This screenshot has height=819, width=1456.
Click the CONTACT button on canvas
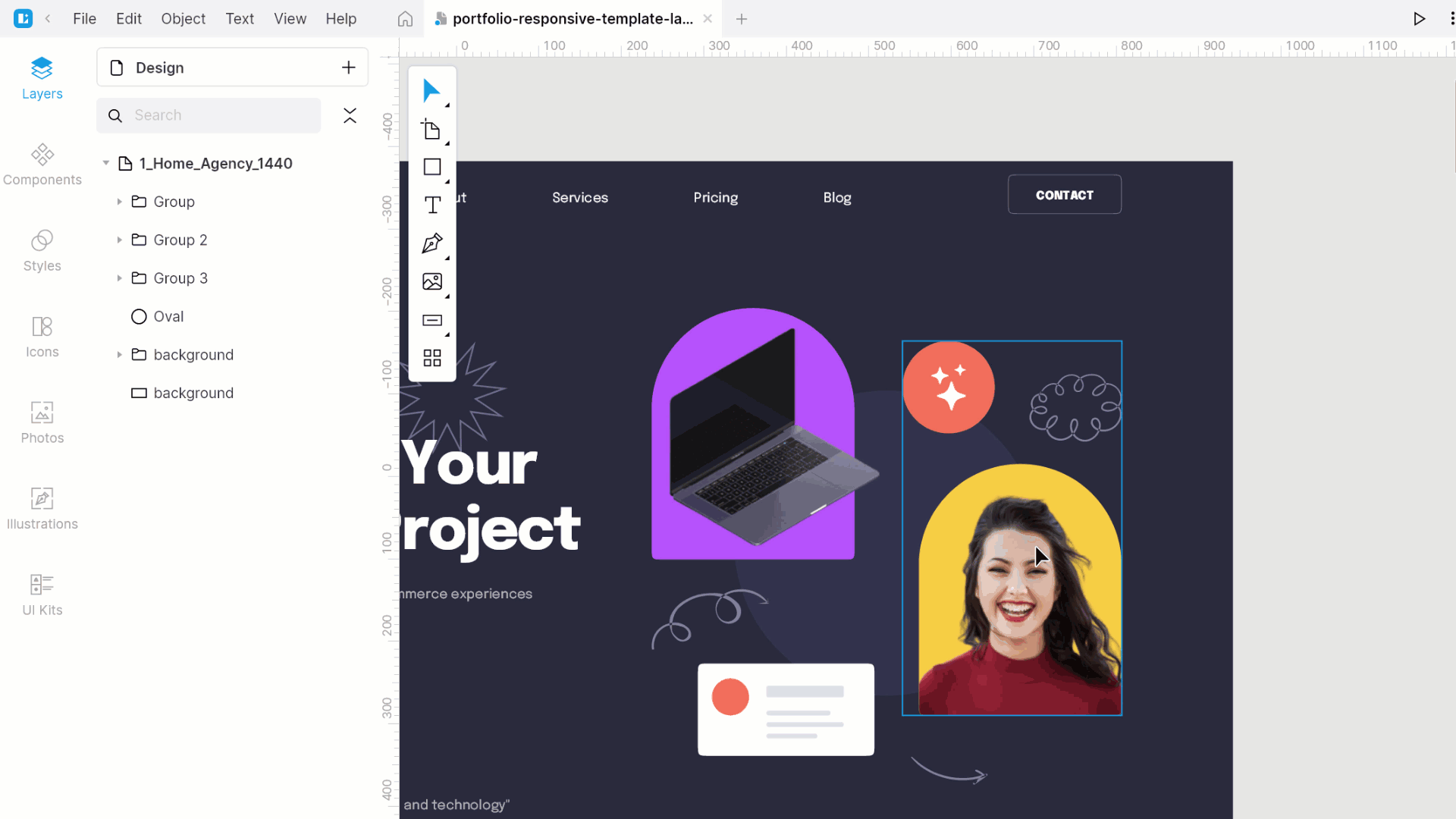[x=1065, y=195]
